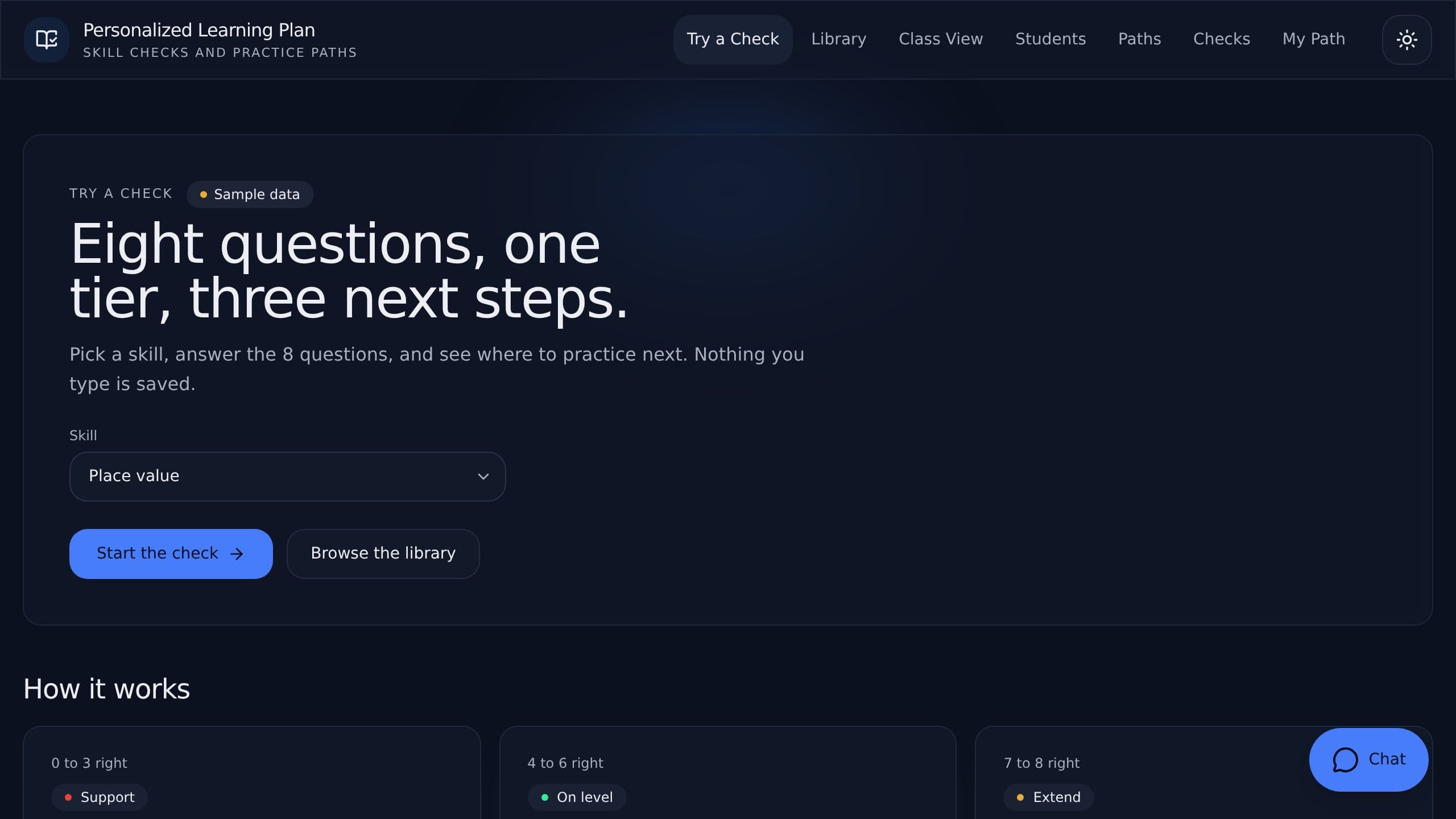Go to the Library tab
The image size is (1456, 819).
[x=838, y=39]
